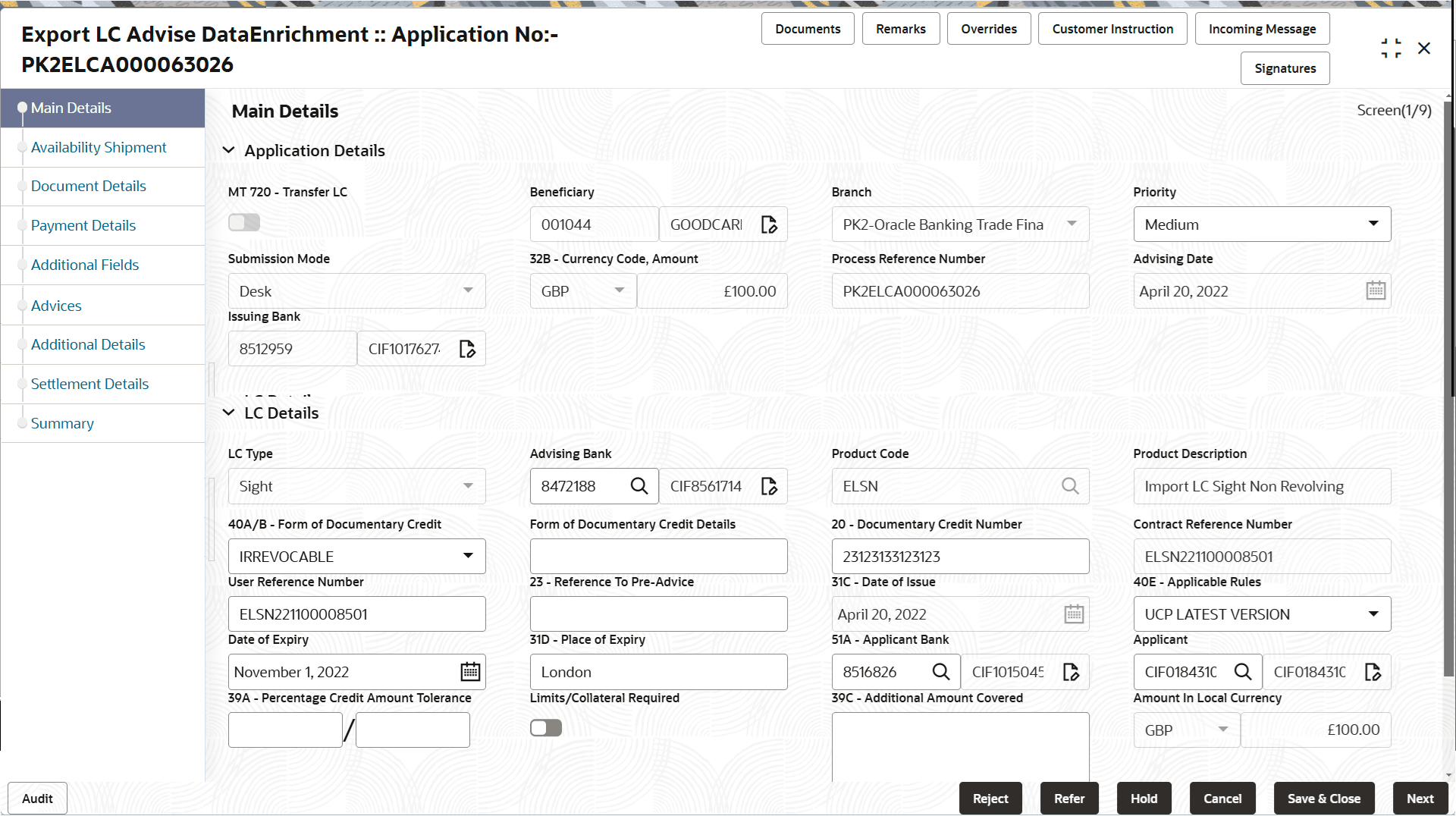Enable the Limits/Collateral Required toggle

545,727
